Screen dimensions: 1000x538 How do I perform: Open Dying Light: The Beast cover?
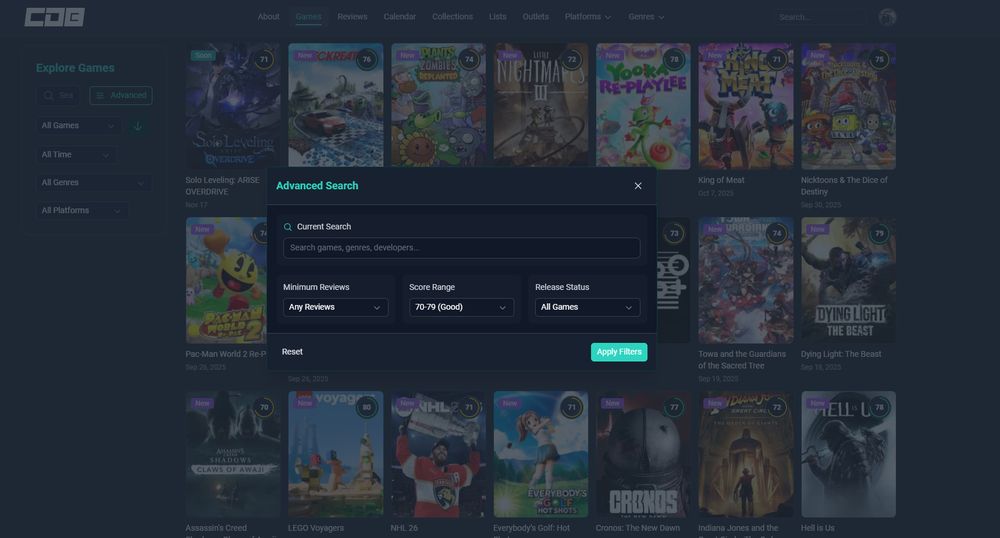click(x=848, y=280)
